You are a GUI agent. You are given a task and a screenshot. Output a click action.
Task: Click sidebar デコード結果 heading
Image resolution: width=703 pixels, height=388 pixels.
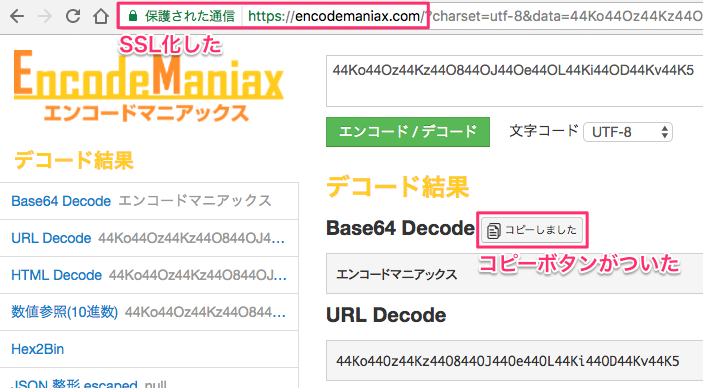point(74,160)
